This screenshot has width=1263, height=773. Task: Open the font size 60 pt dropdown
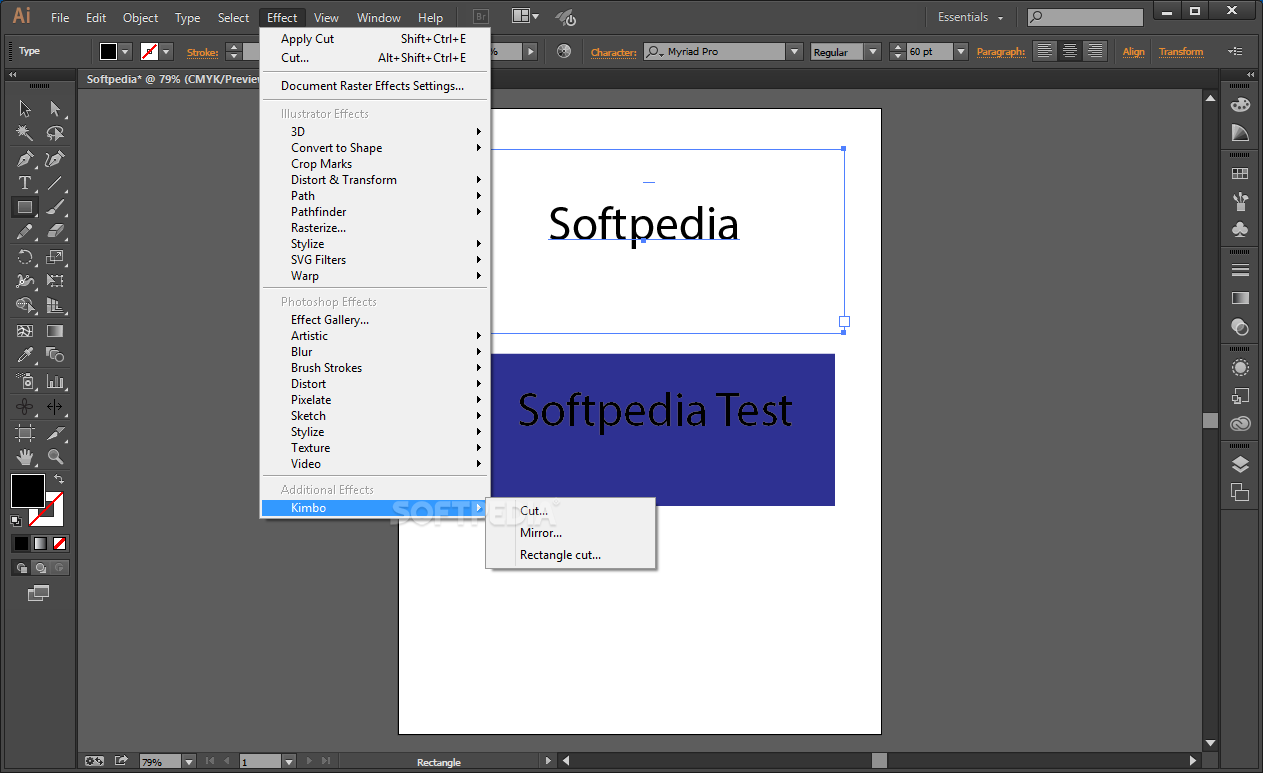pos(960,52)
